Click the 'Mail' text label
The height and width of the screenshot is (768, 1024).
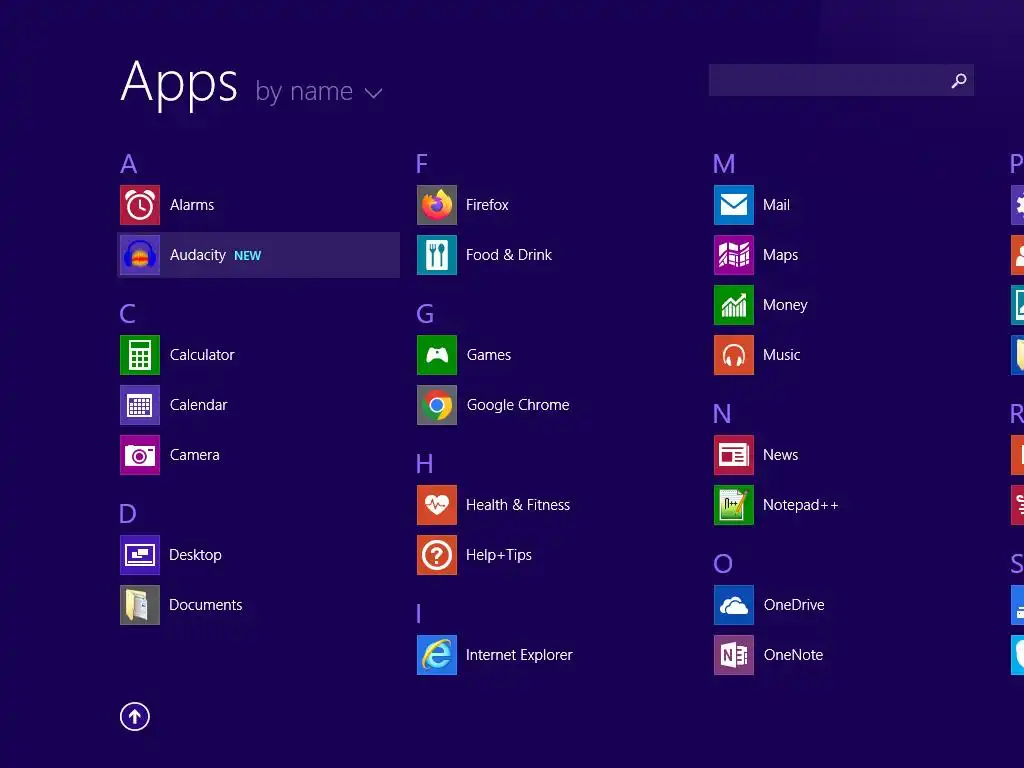pyautogui.click(x=776, y=205)
